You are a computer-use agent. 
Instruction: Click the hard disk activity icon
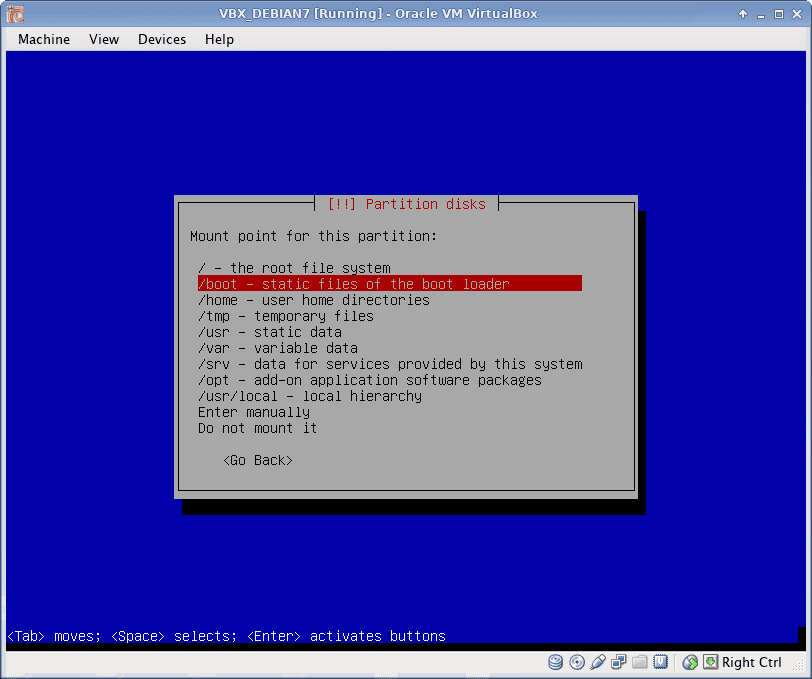click(556, 662)
